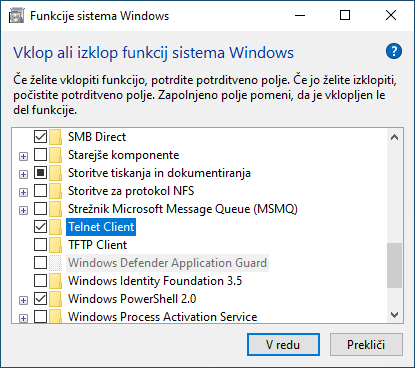Select Windows Process Activation Service label
415x368 pixels.
click(162, 317)
